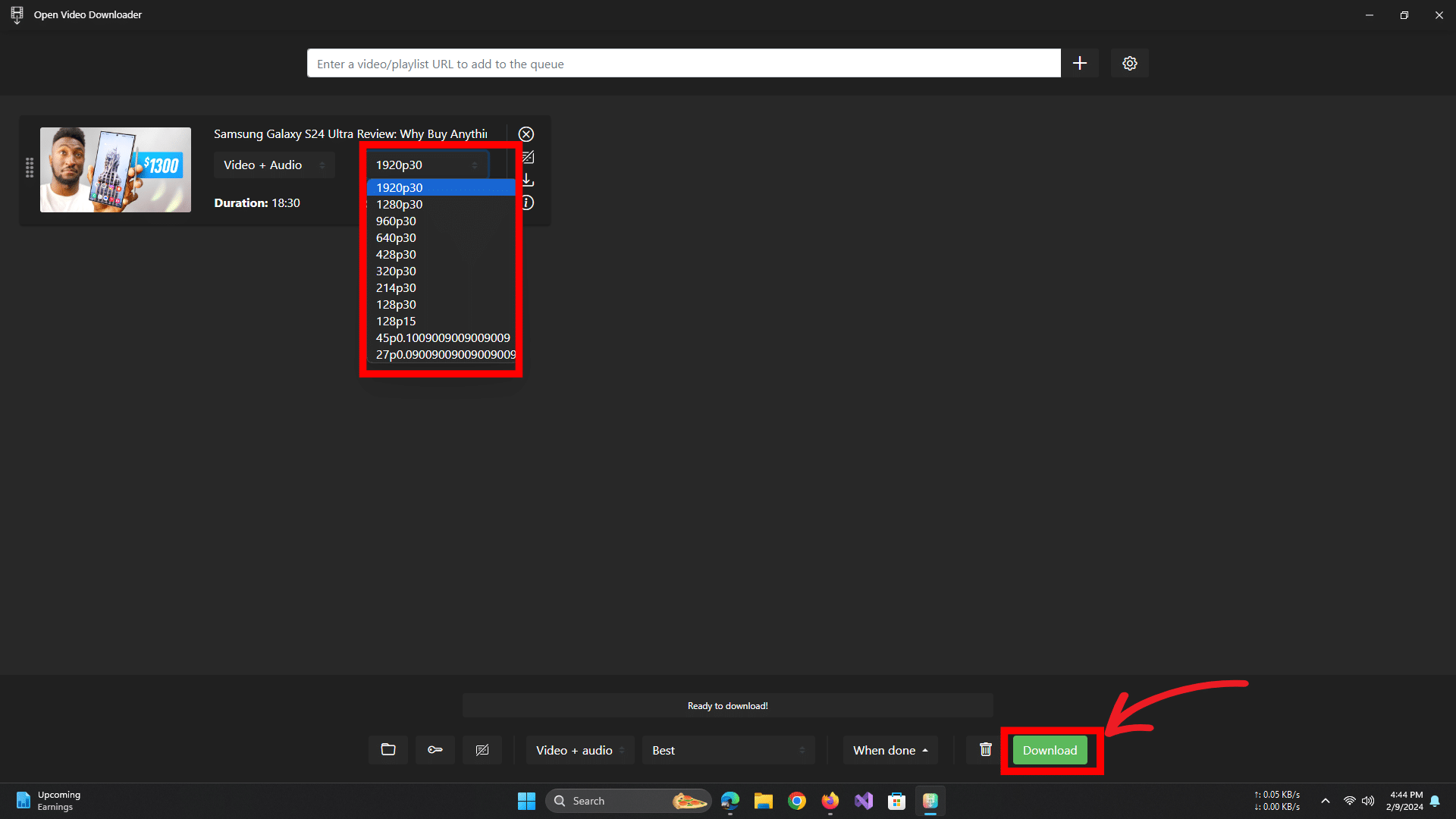Image resolution: width=1456 pixels, height=819 pixels.
Task: Open the bottom Video + audio format dropdown
Action: pos(580,750)
